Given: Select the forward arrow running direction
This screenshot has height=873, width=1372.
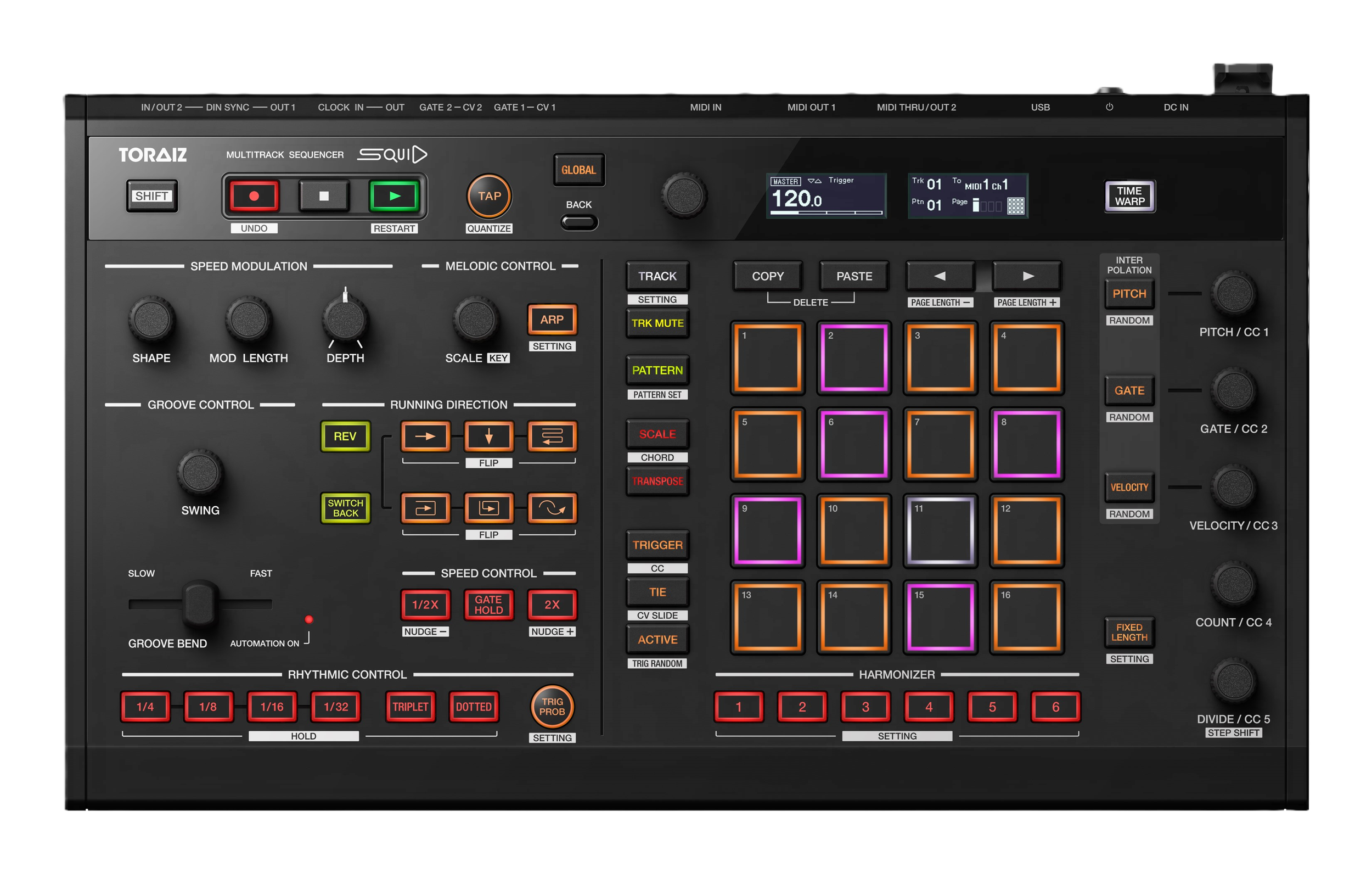Looking at the screenshot, I should click(425, 436).
